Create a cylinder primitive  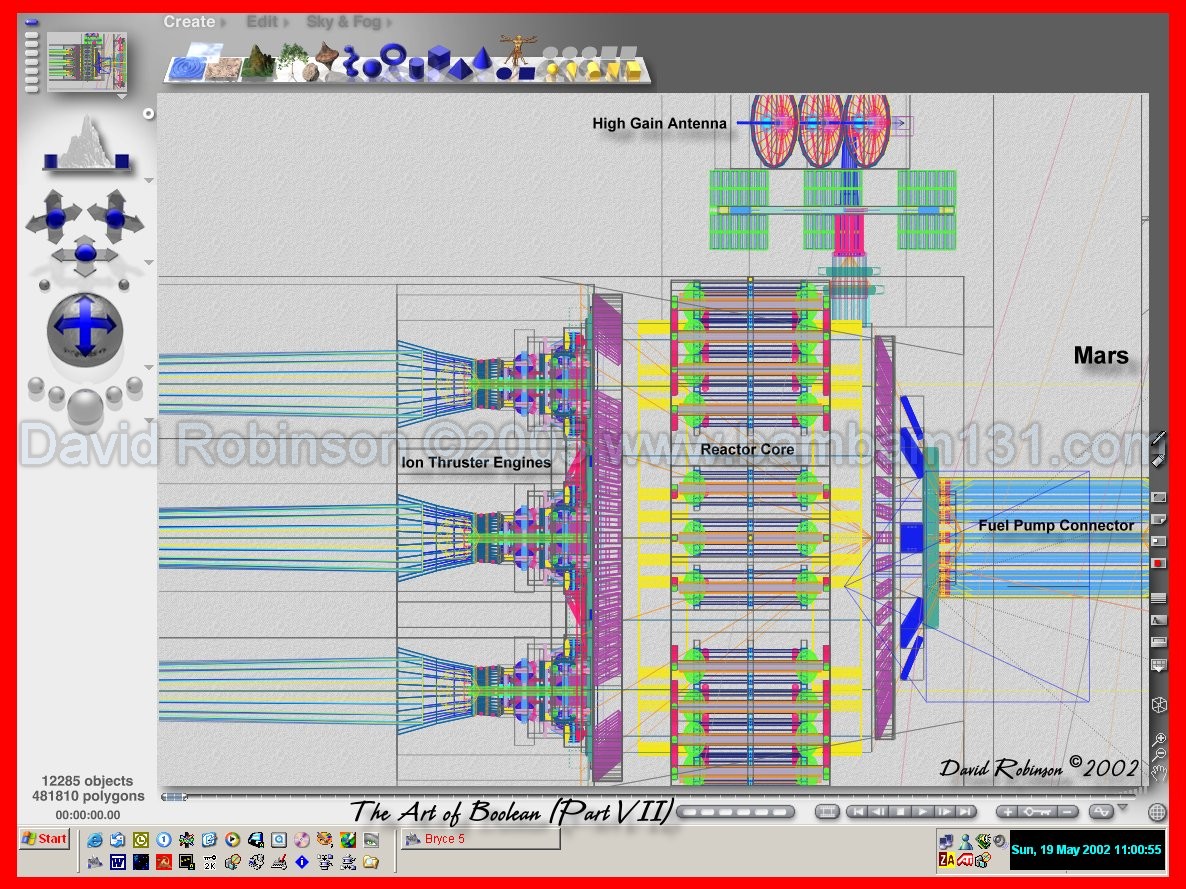[x=417, y=69]
